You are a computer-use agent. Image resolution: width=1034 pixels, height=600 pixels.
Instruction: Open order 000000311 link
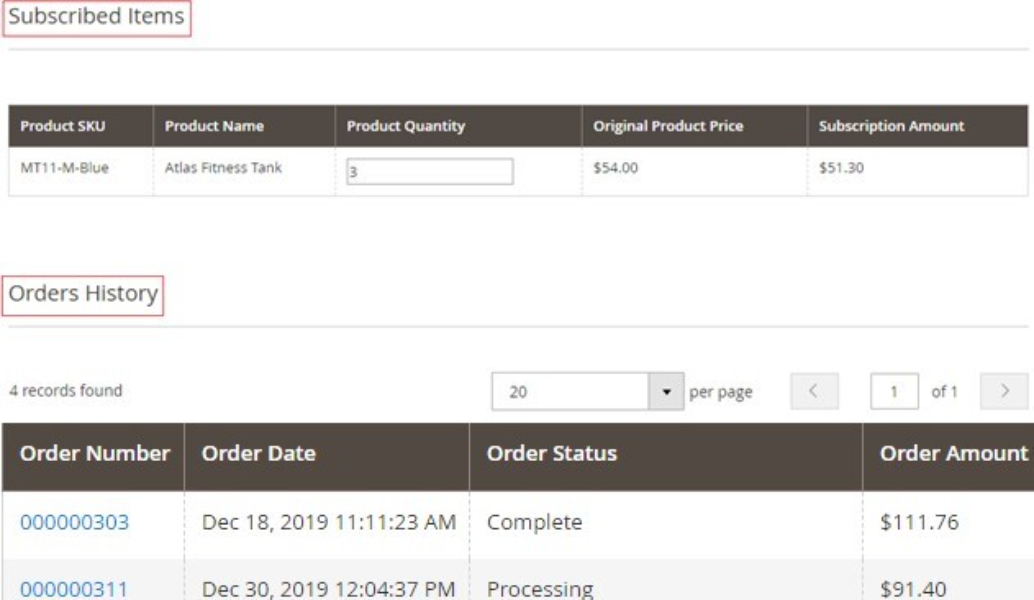click(74, 589)
